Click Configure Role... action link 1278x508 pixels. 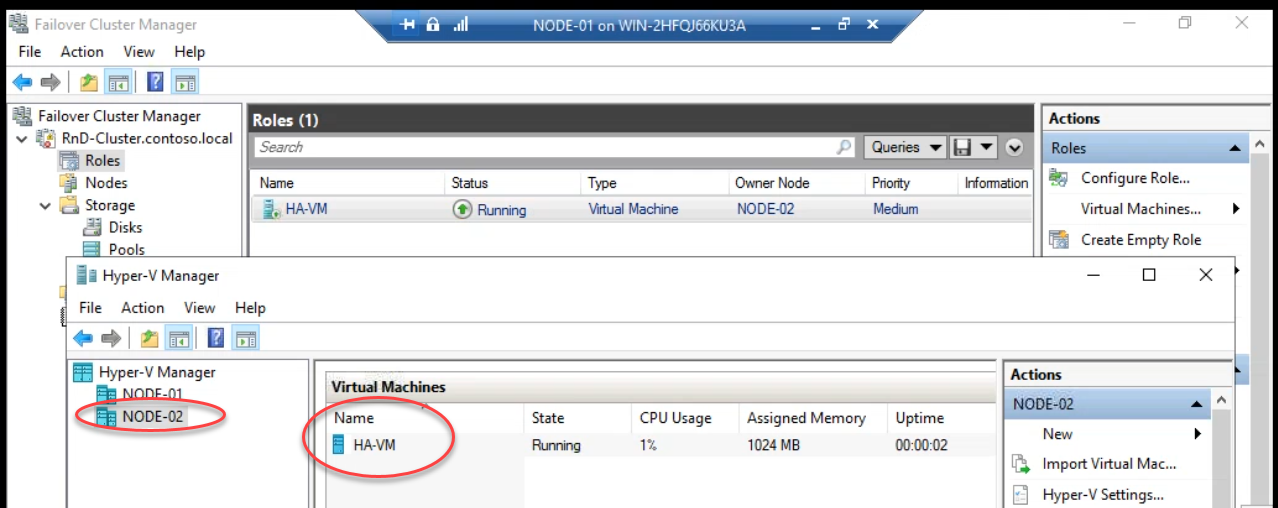1135,178
